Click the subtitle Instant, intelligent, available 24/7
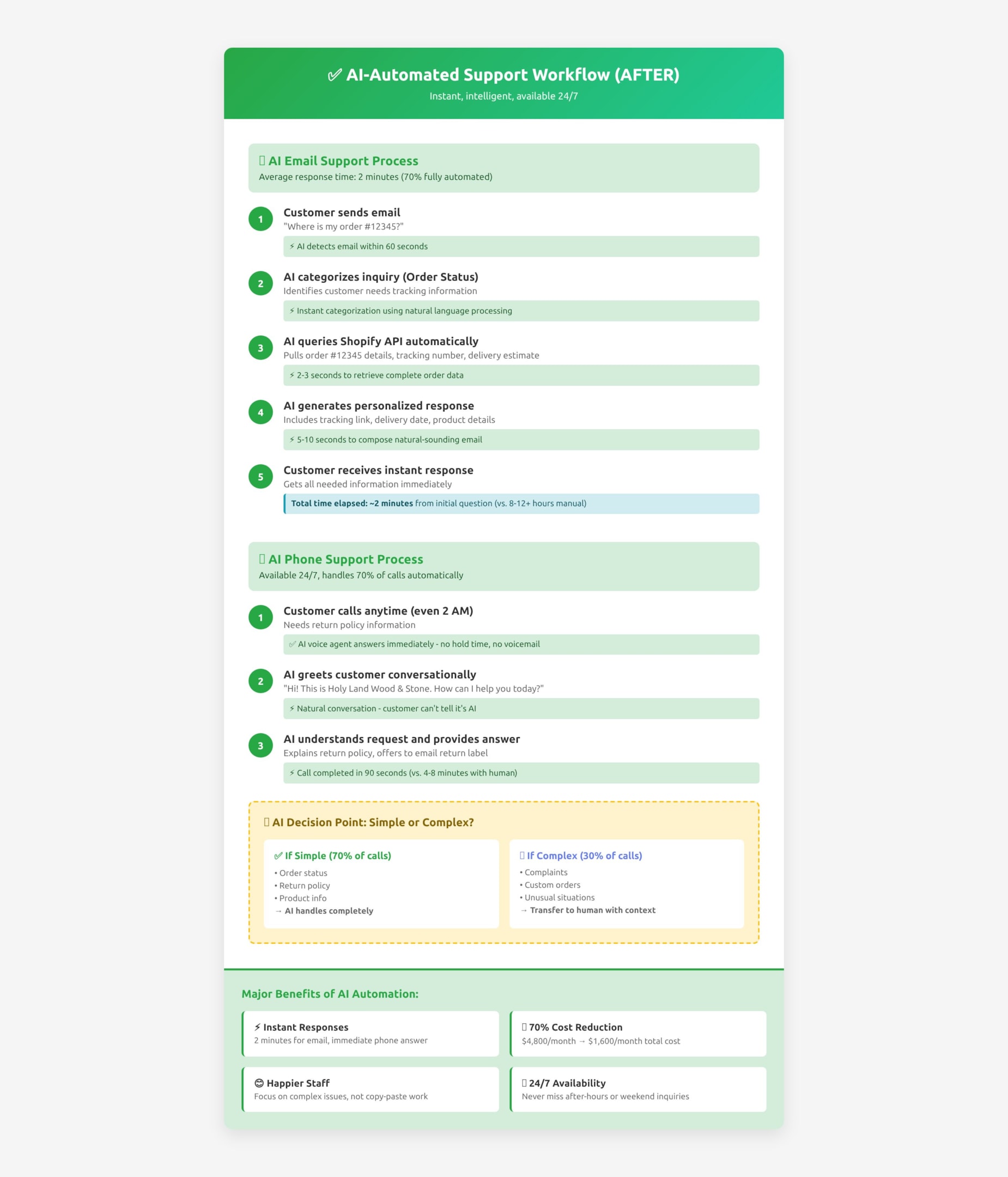 click(503, 96)
